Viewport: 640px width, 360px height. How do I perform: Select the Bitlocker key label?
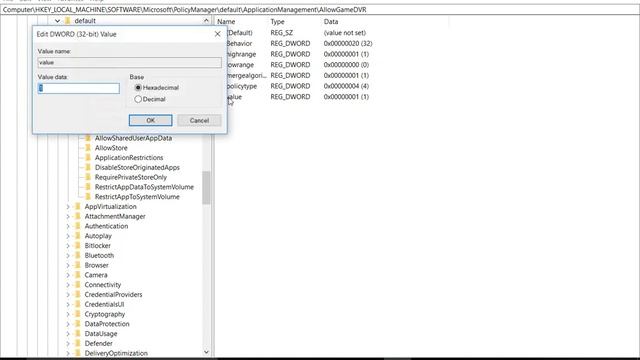point(98,246)
